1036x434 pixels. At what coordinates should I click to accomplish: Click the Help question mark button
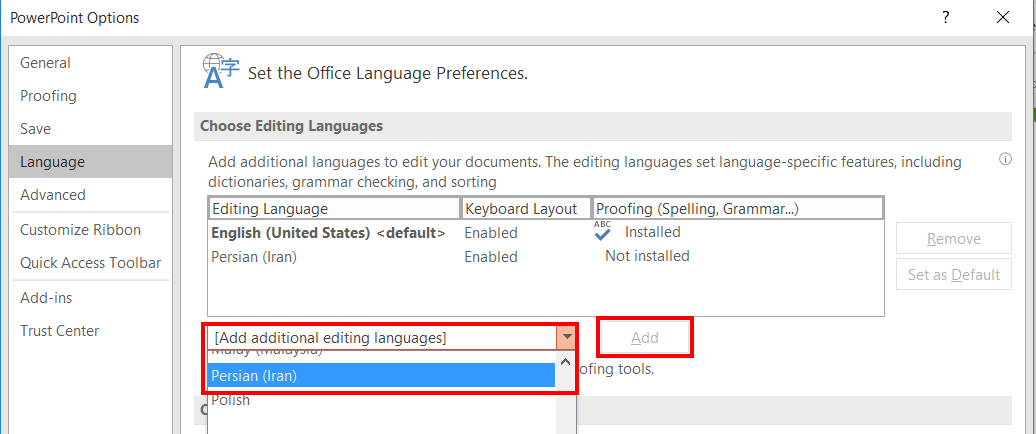point(944,17)
